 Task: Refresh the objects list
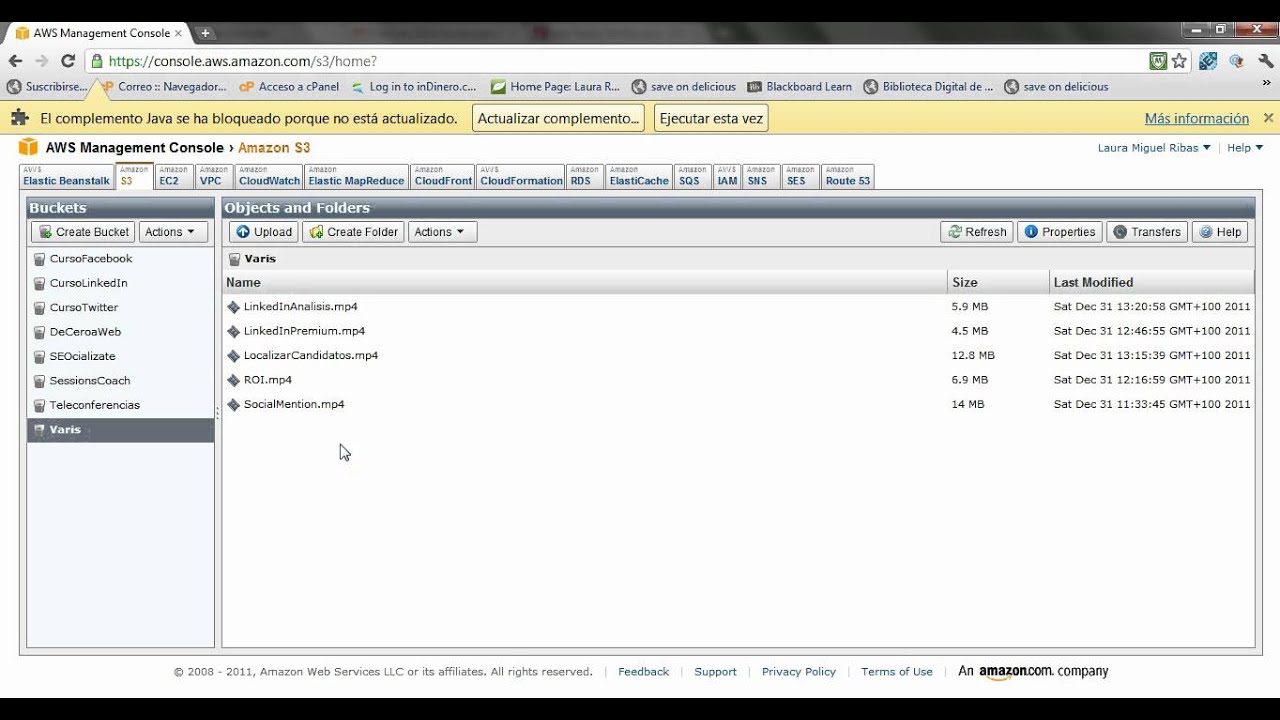[977, 232]
